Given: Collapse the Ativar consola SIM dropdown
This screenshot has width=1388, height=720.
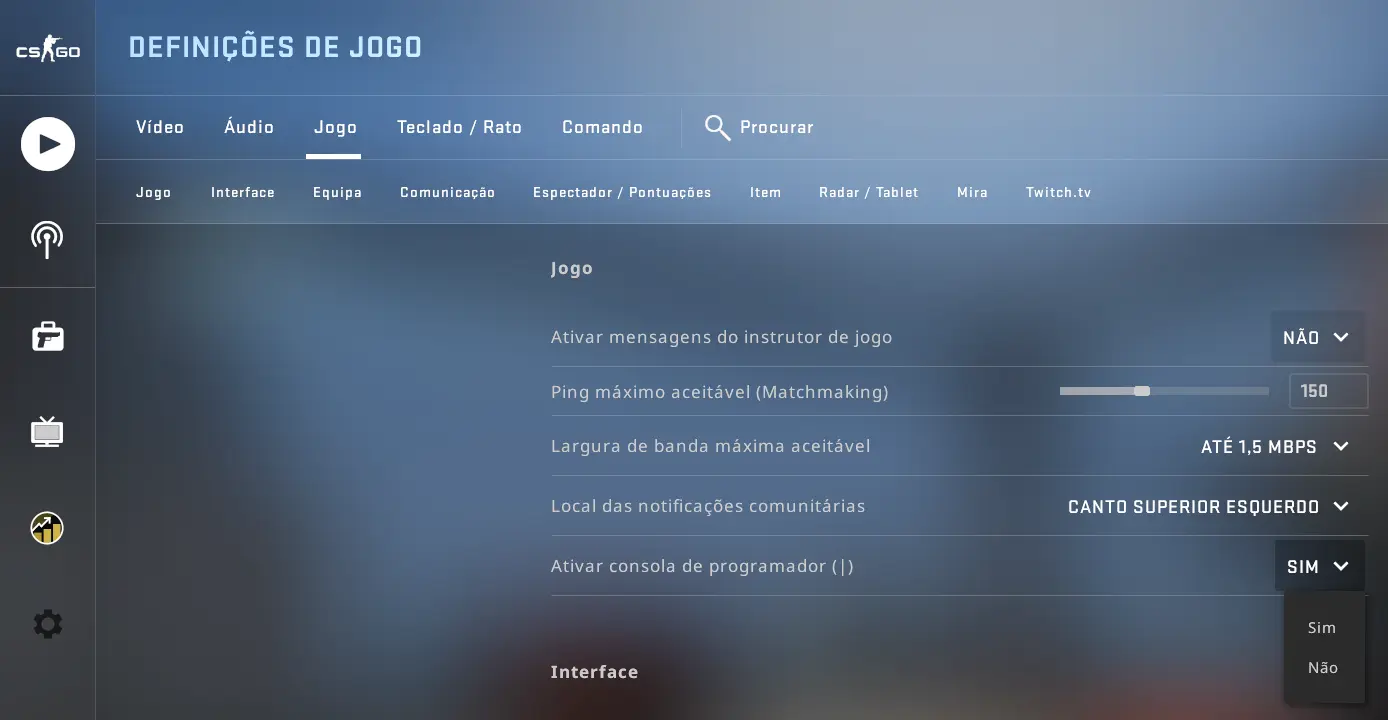Looking at the screenshot, I should point(1319,567).
